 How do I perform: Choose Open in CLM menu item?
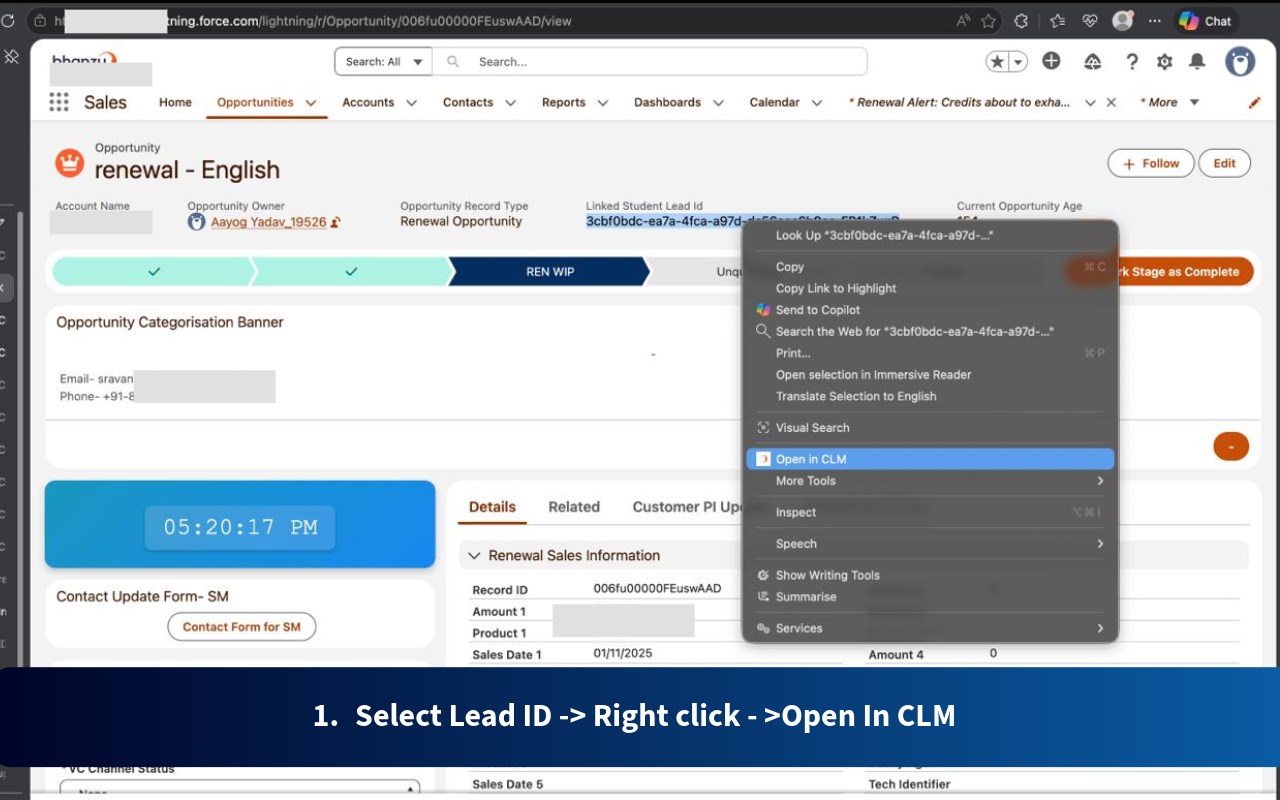930,459
